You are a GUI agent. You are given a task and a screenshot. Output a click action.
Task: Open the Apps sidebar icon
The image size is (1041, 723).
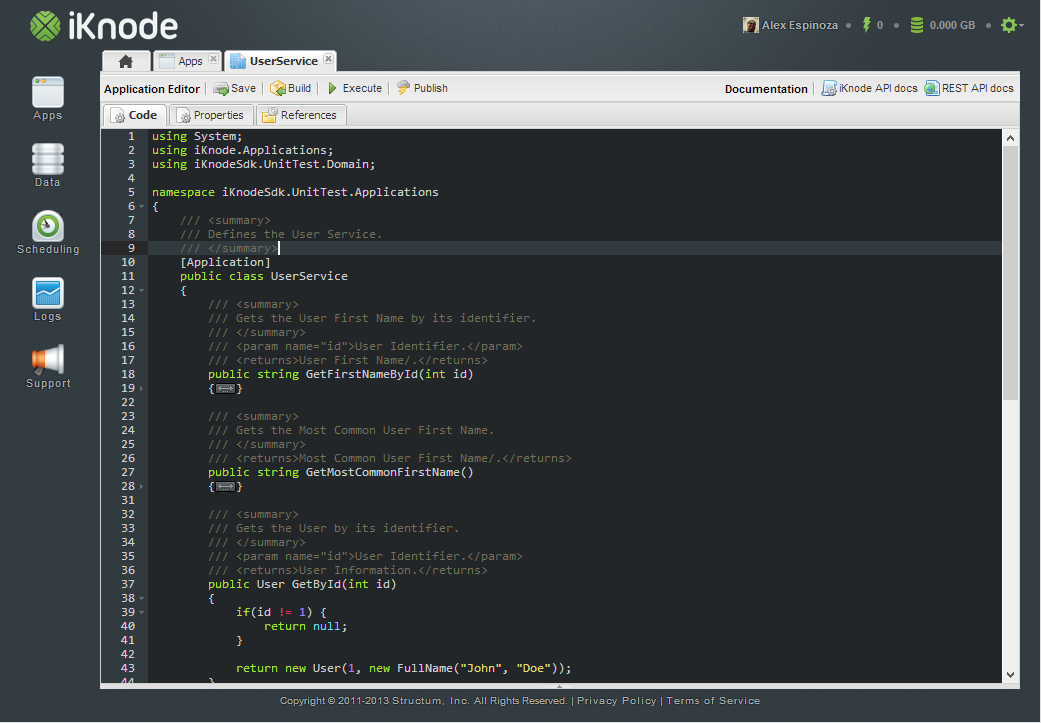coord(48,92)
